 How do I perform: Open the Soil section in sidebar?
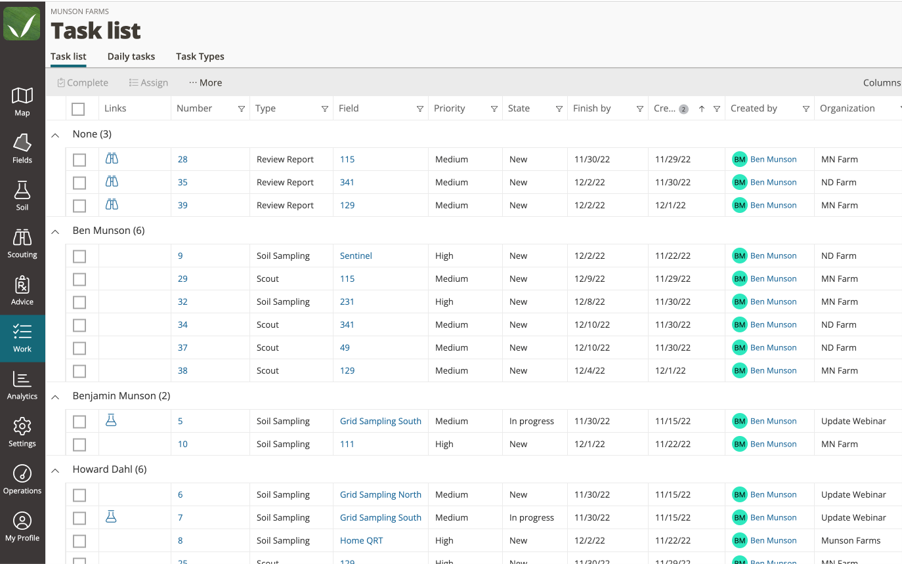(x=22, y=195)
